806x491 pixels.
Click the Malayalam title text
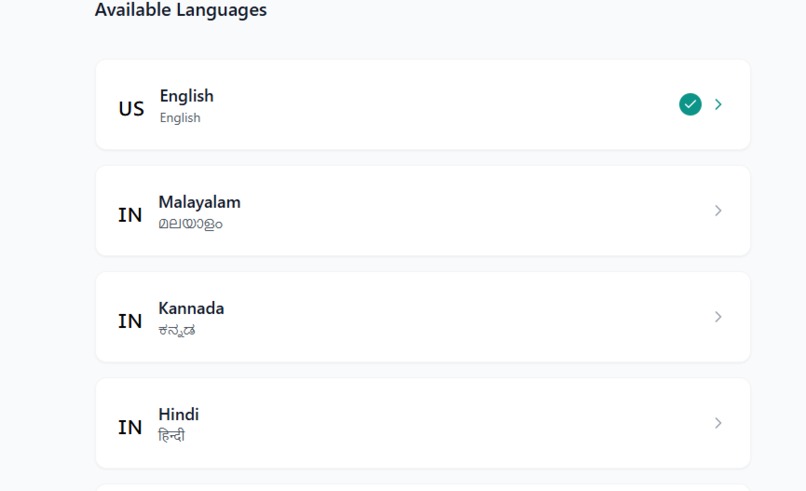click(199, 203)
